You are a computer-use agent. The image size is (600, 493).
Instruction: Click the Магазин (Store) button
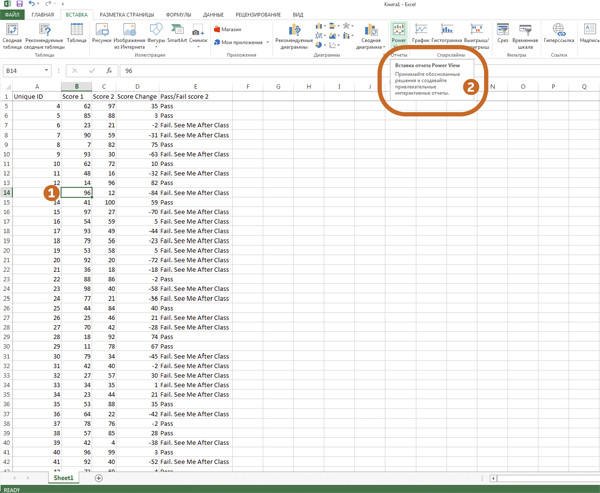[x=228, y=30]
